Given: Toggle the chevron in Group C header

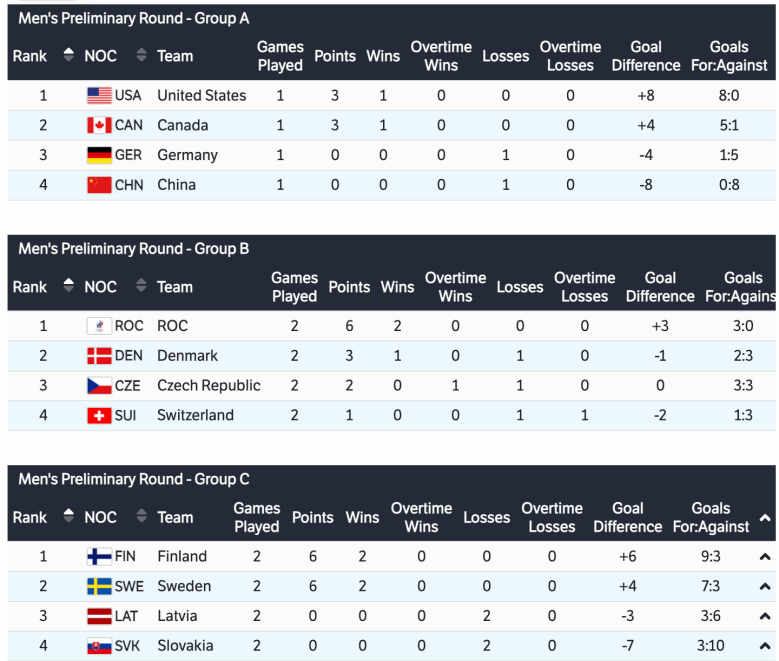Looking at the screenshot, I should coord(765,518).
